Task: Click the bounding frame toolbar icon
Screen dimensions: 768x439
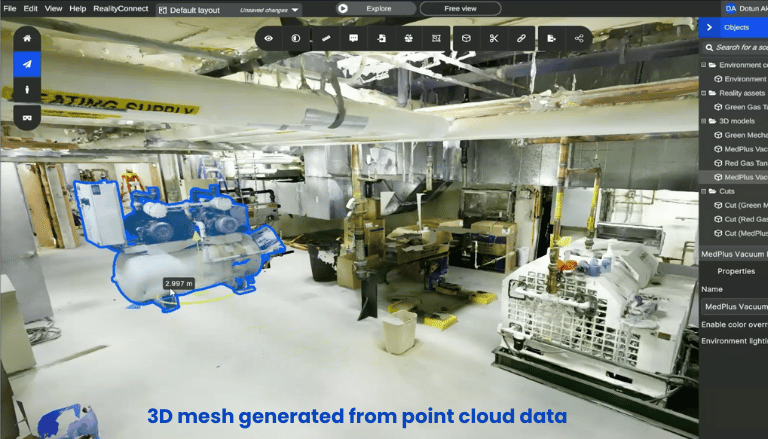Action: point(436,38)
